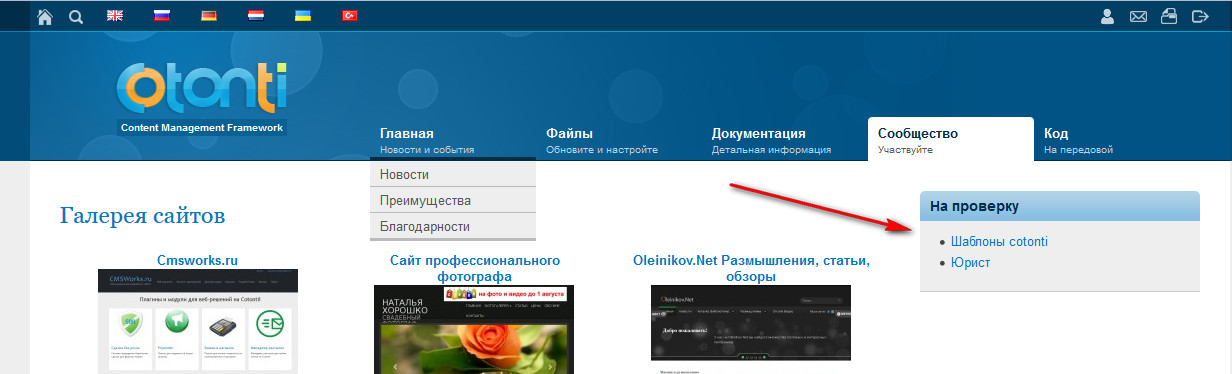Switch language using the Turkish flag

coord(350,16)
